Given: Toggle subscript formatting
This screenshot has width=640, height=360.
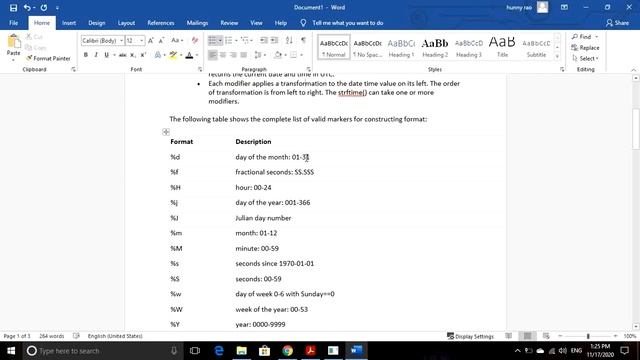Looking at the screenshot, I should [x=133, y=55].
